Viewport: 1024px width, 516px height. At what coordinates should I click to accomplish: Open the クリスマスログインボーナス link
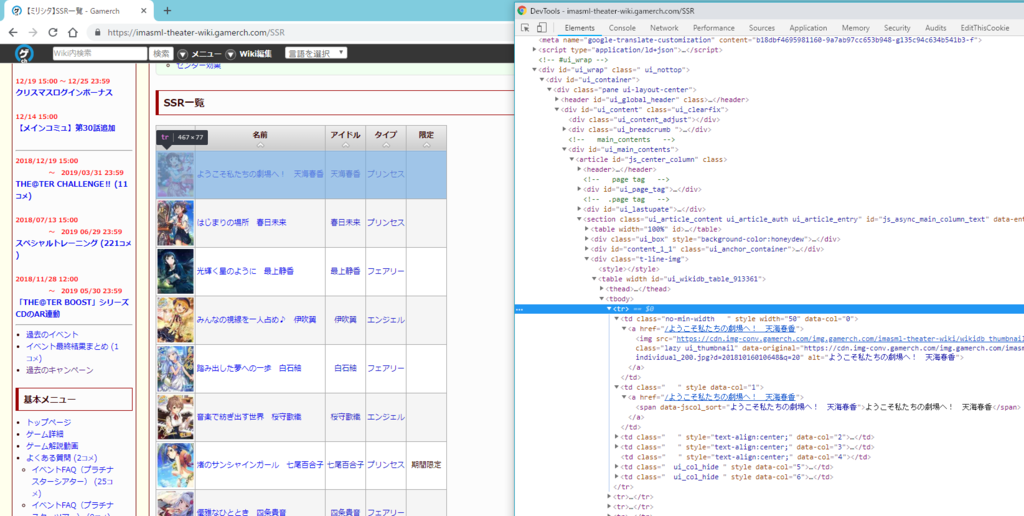tap(64, 93)
